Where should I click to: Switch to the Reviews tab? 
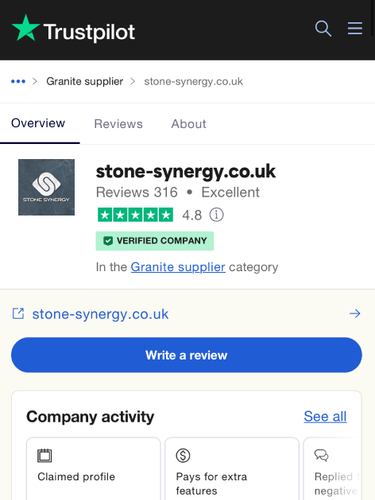click(x=118, y=124)
